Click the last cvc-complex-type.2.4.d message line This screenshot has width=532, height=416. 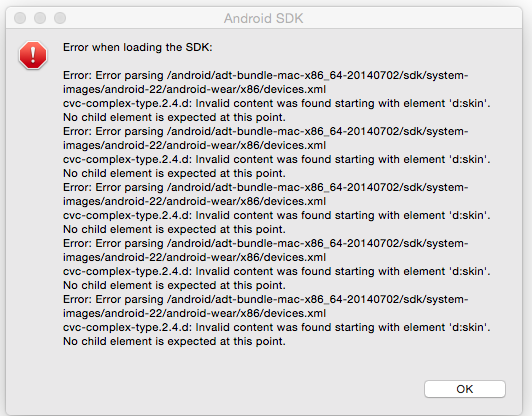277,327
